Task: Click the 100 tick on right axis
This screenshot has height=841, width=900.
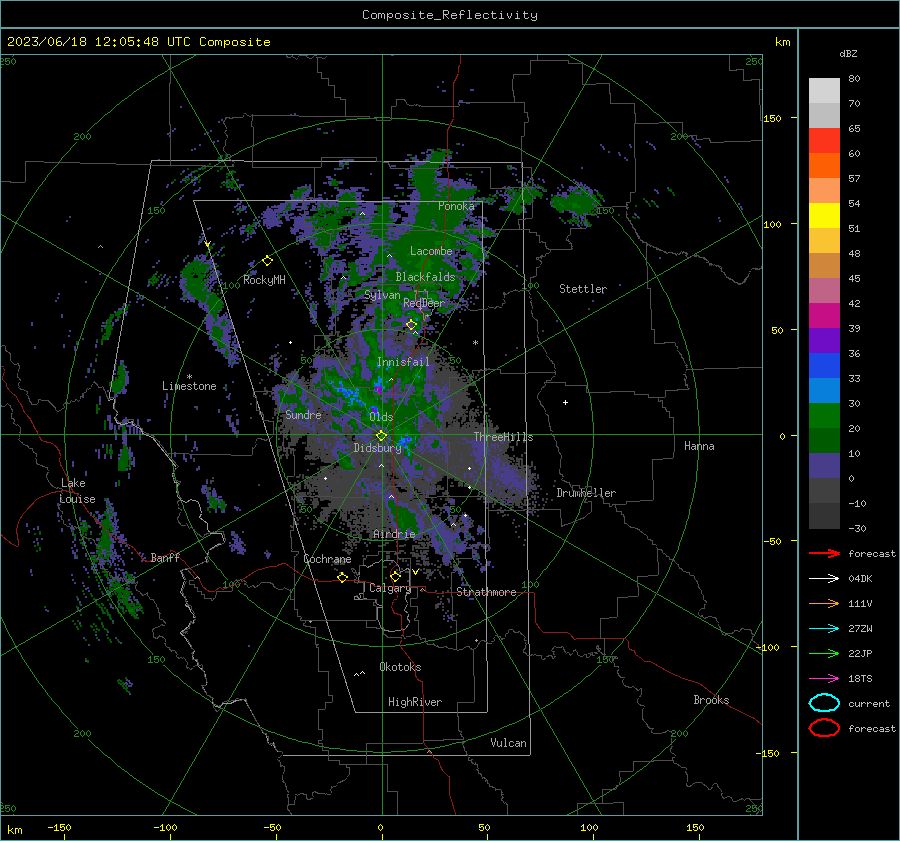Action: 772,224
